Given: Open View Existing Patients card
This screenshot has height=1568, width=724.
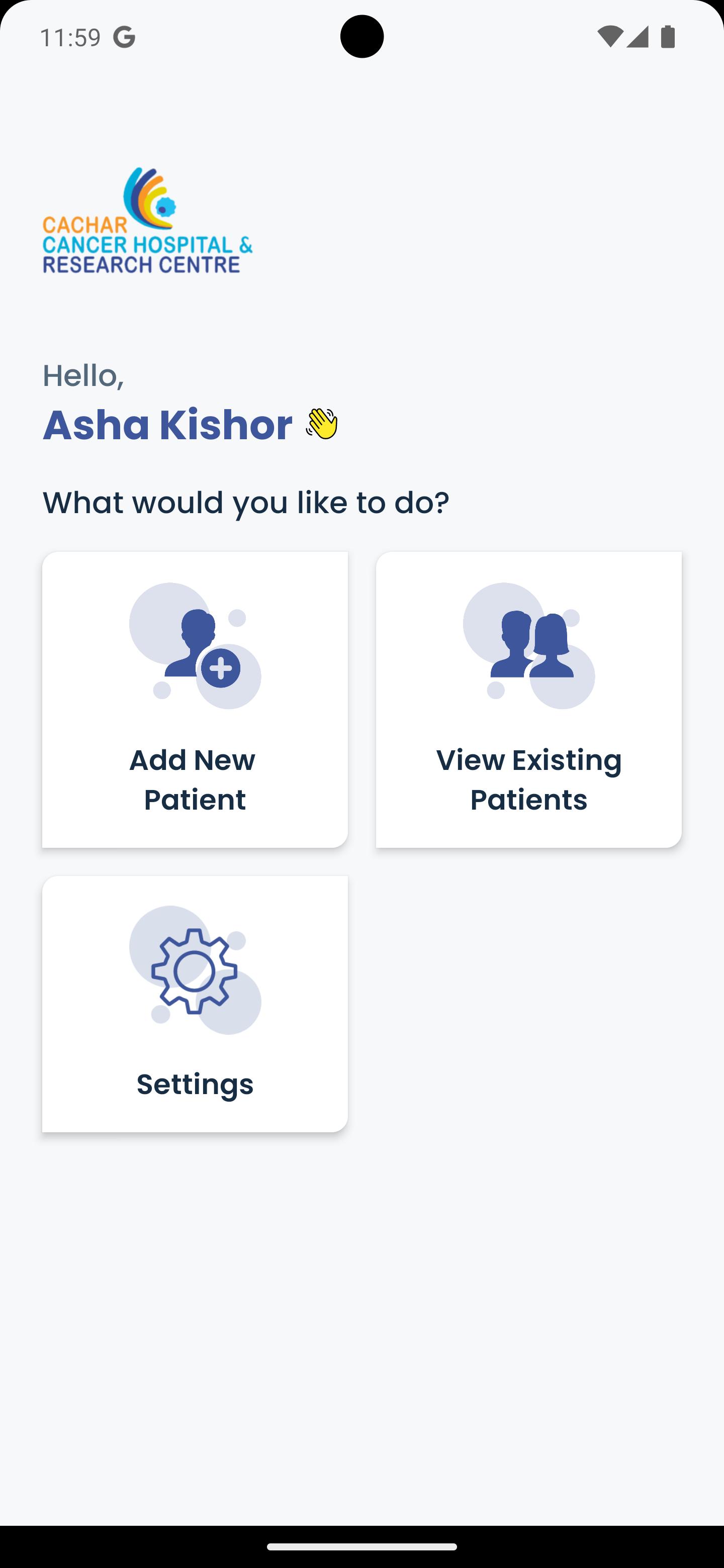Looking at the screenshot, I should pos(528,700).
